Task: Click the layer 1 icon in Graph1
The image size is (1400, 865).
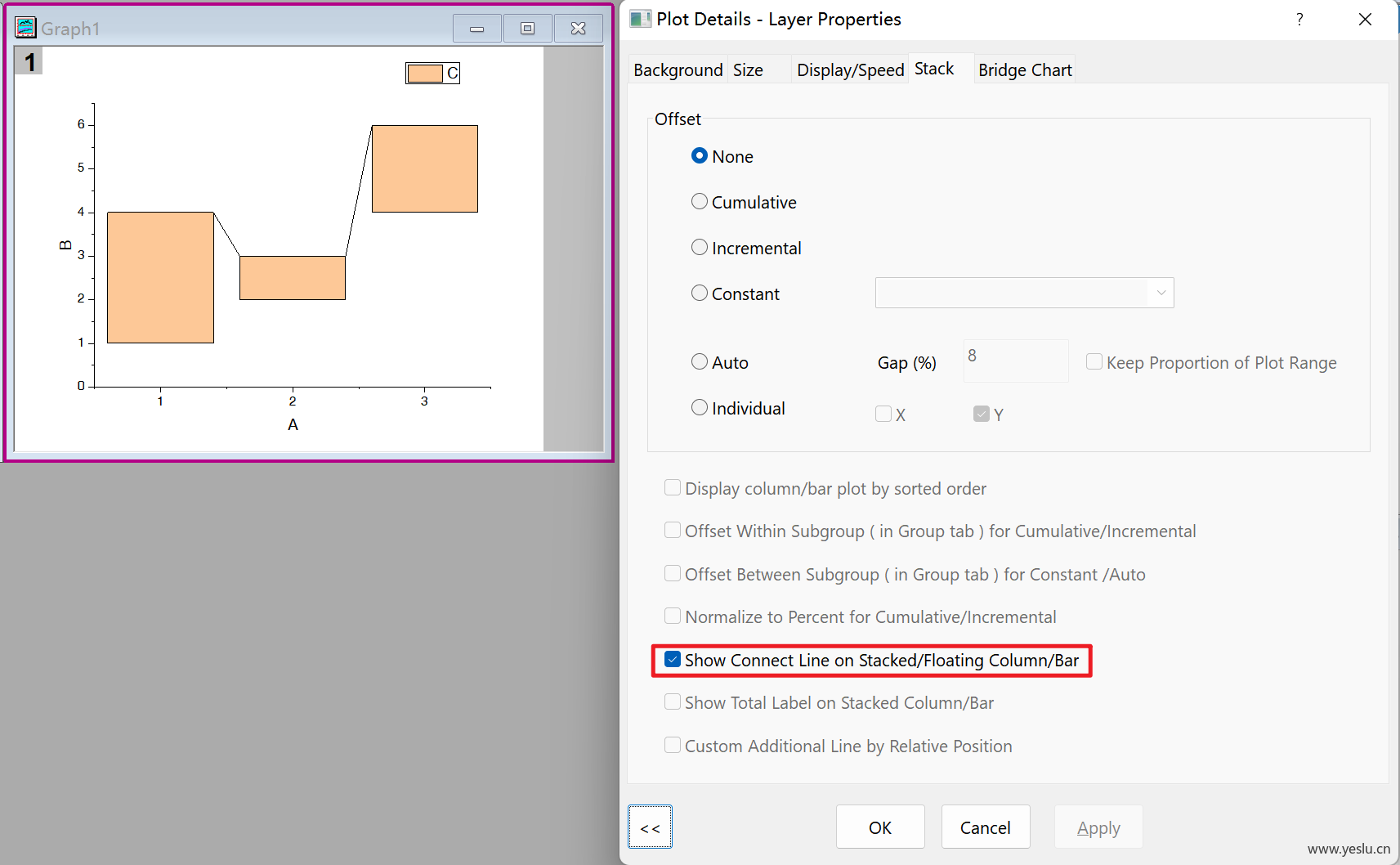Action: [x=29, y=61]
